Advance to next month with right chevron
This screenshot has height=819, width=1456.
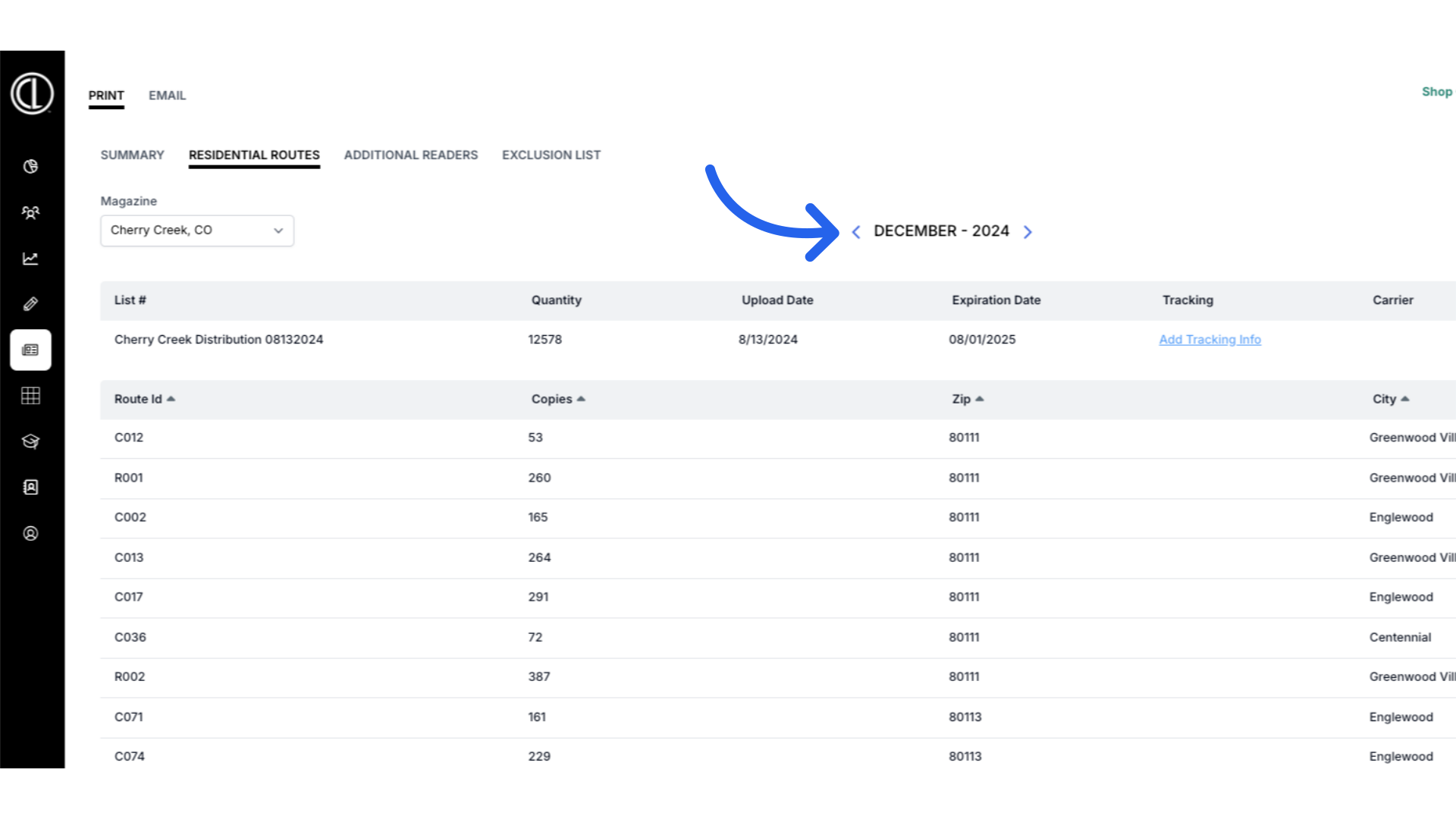[1028, 232]
